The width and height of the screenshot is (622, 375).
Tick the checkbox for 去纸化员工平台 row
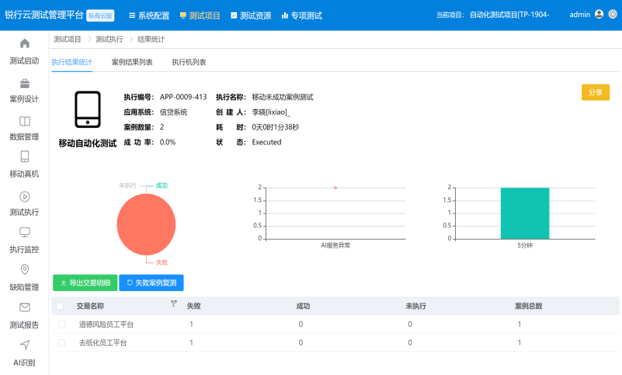point(61,342)
